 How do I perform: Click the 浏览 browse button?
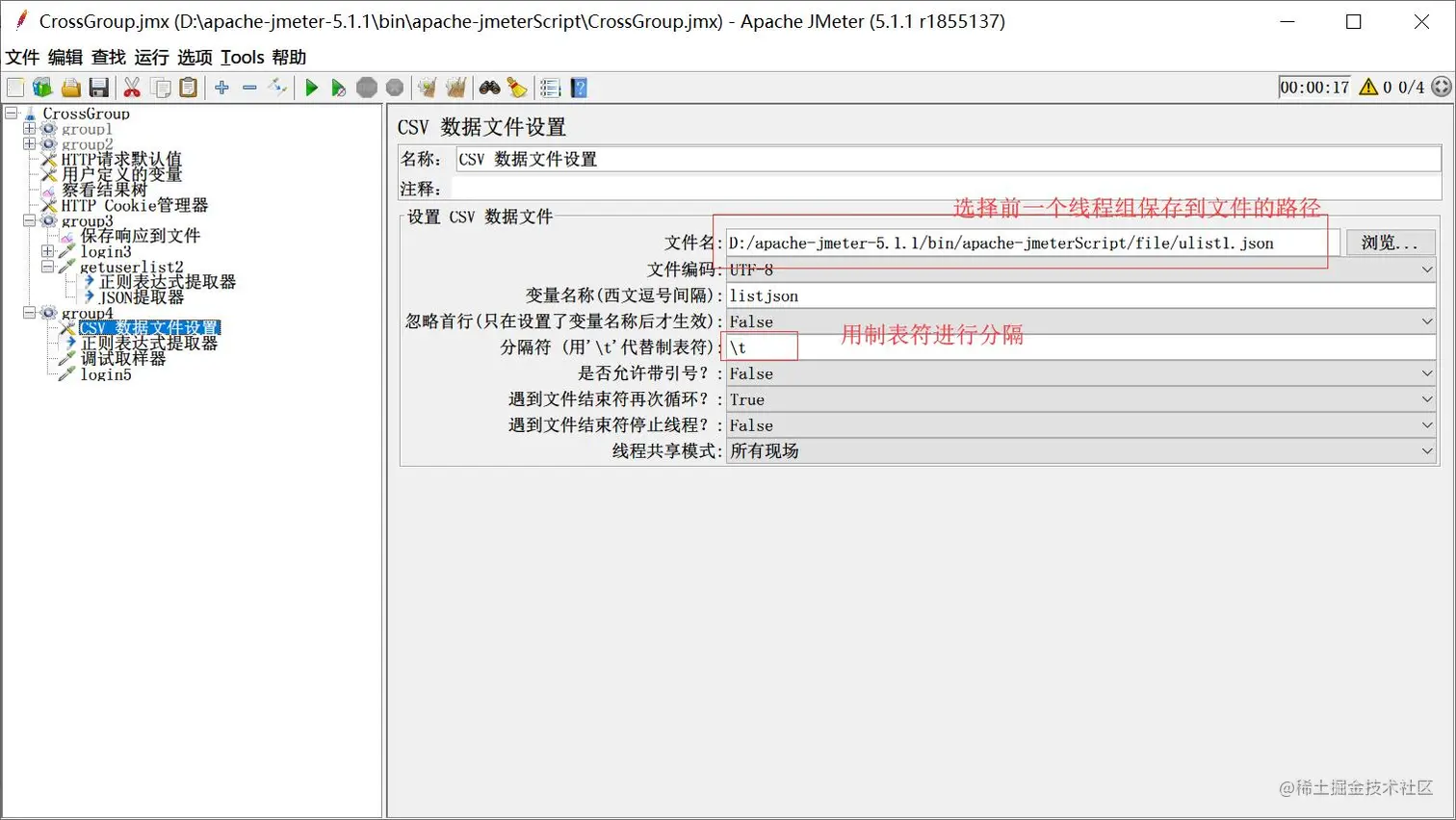(x=1389, y=243)
